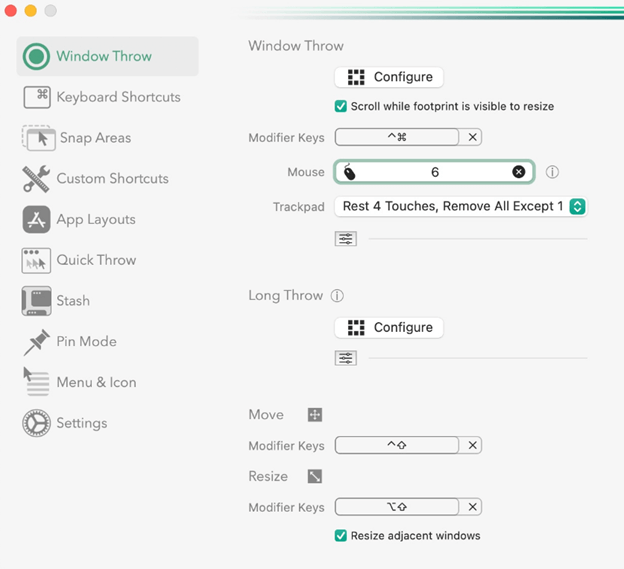624x569 pixels.
Task: Click info icon next to Mouse field
Action: (552, 172)
